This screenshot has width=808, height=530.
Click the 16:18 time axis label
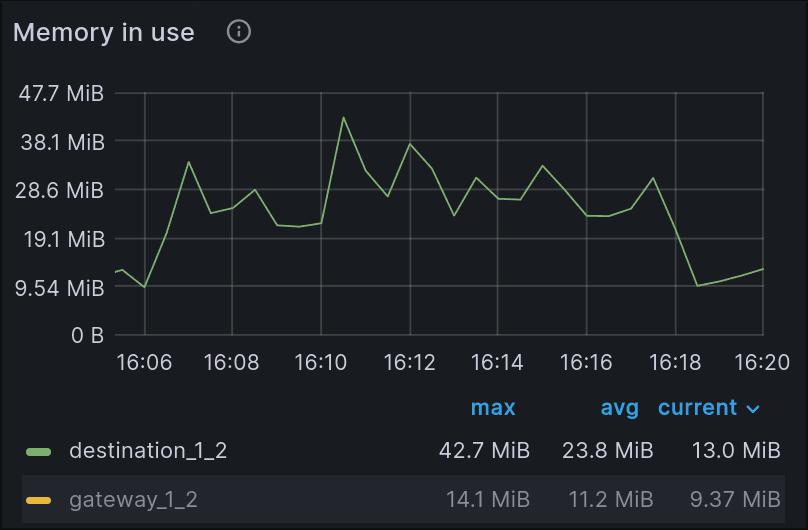click(675, 363)
